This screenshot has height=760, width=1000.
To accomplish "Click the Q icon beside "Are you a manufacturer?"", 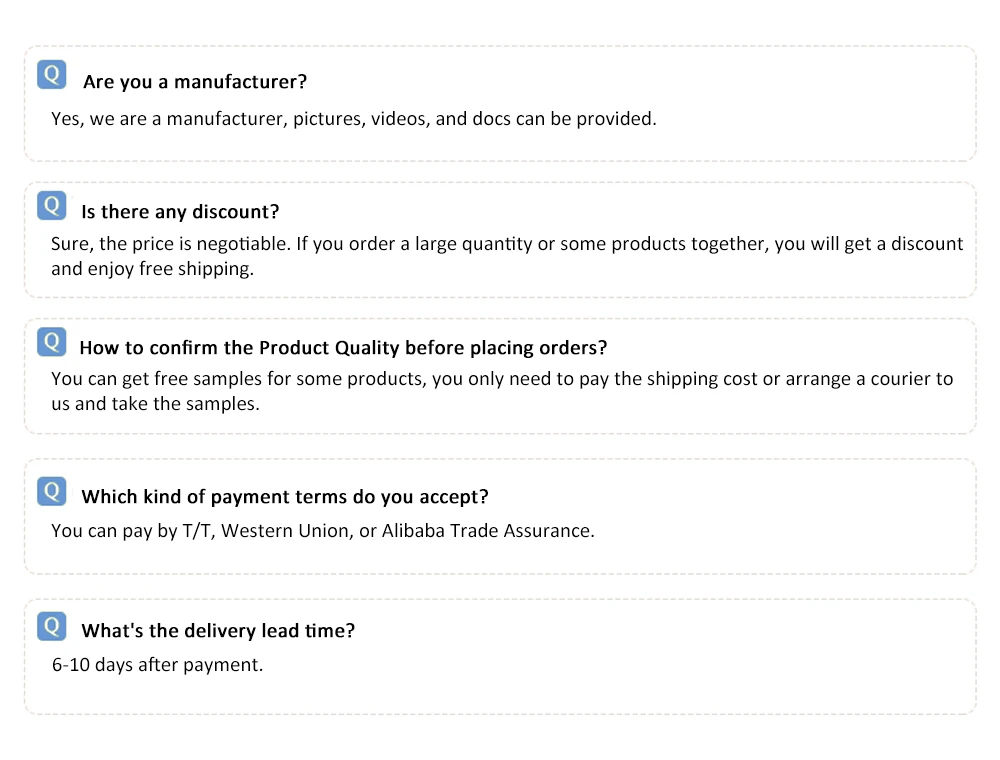I will (x=51, y=74).
